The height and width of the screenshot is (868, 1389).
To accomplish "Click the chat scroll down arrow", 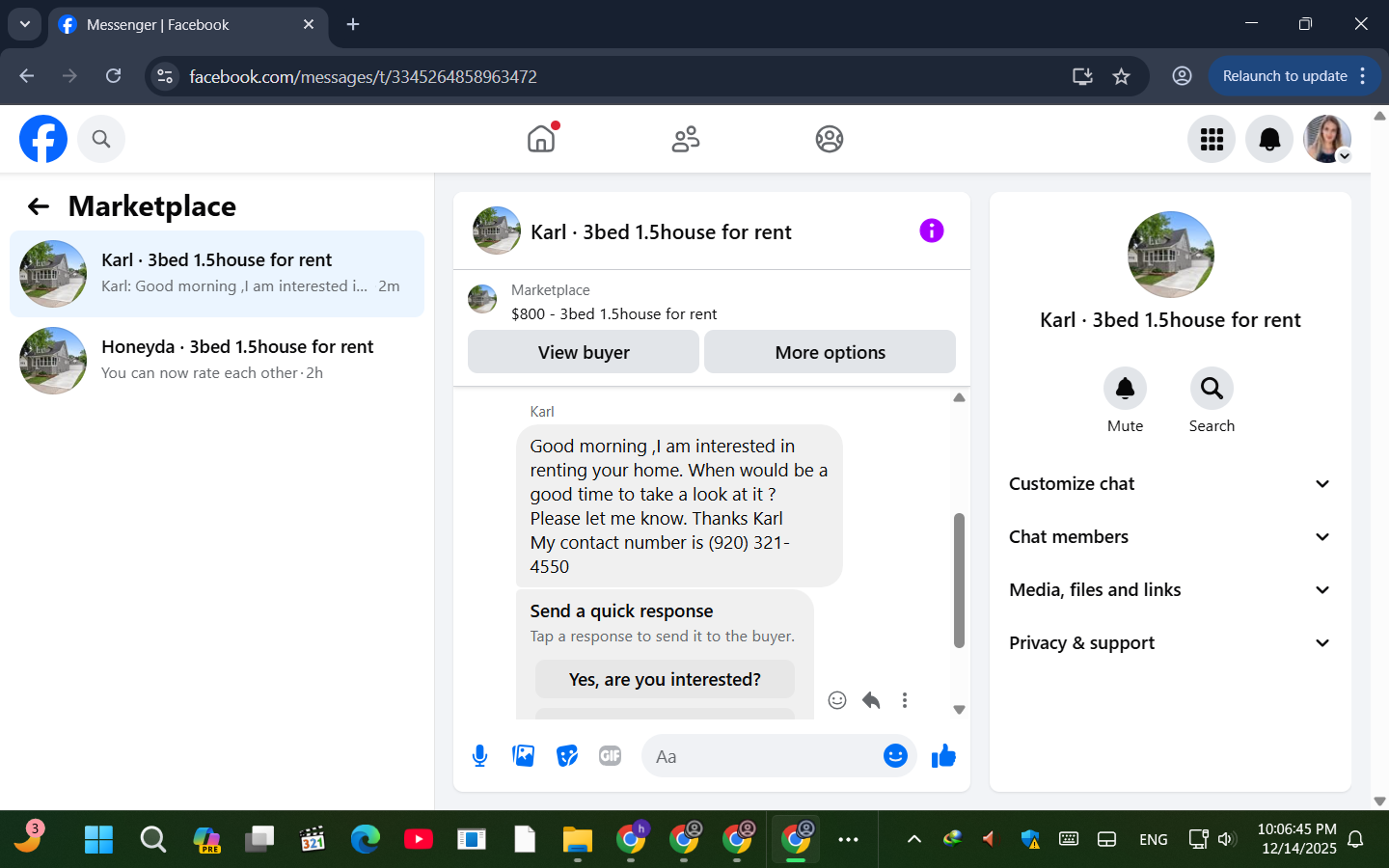I will [959, 710].
